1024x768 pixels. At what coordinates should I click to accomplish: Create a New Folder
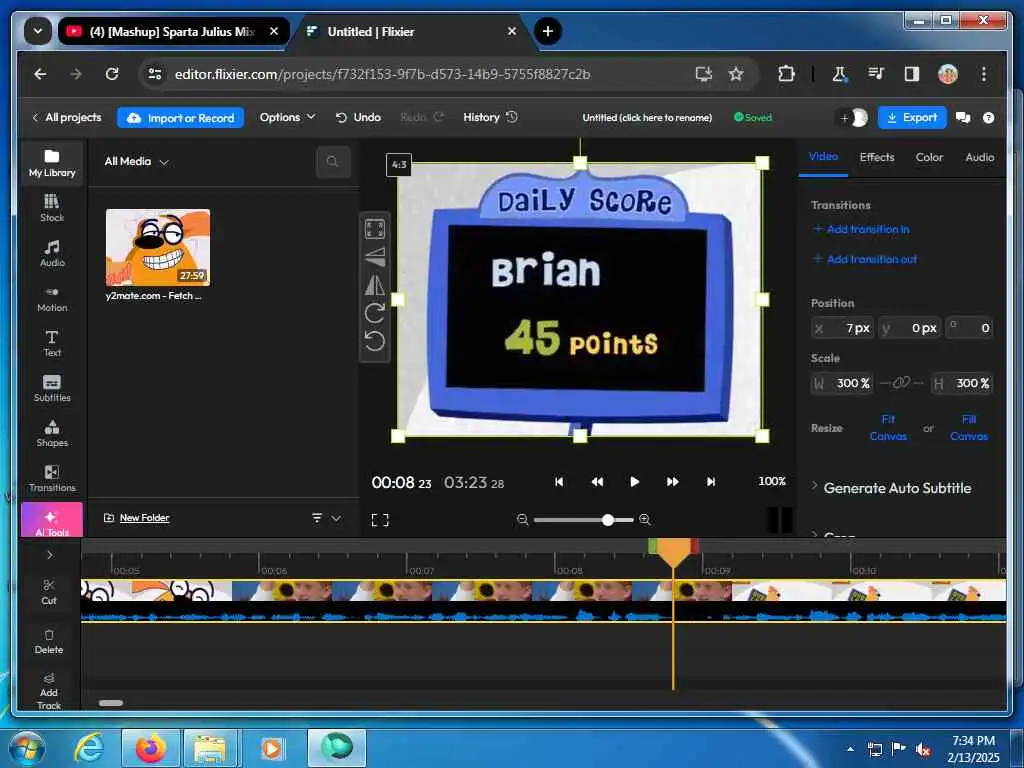coord(136,518)
